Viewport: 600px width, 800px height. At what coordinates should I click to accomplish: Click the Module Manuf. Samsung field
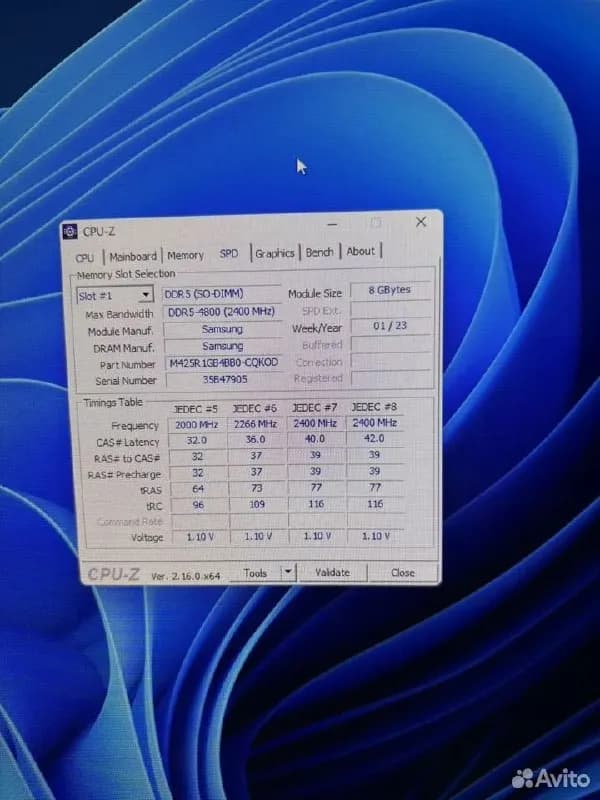[x=222, y=329]
